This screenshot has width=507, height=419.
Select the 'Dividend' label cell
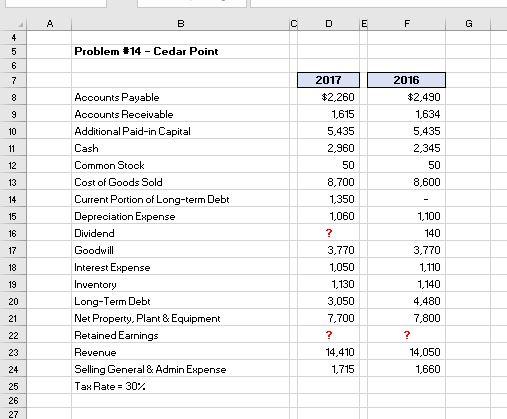click(x=180, y=233)
